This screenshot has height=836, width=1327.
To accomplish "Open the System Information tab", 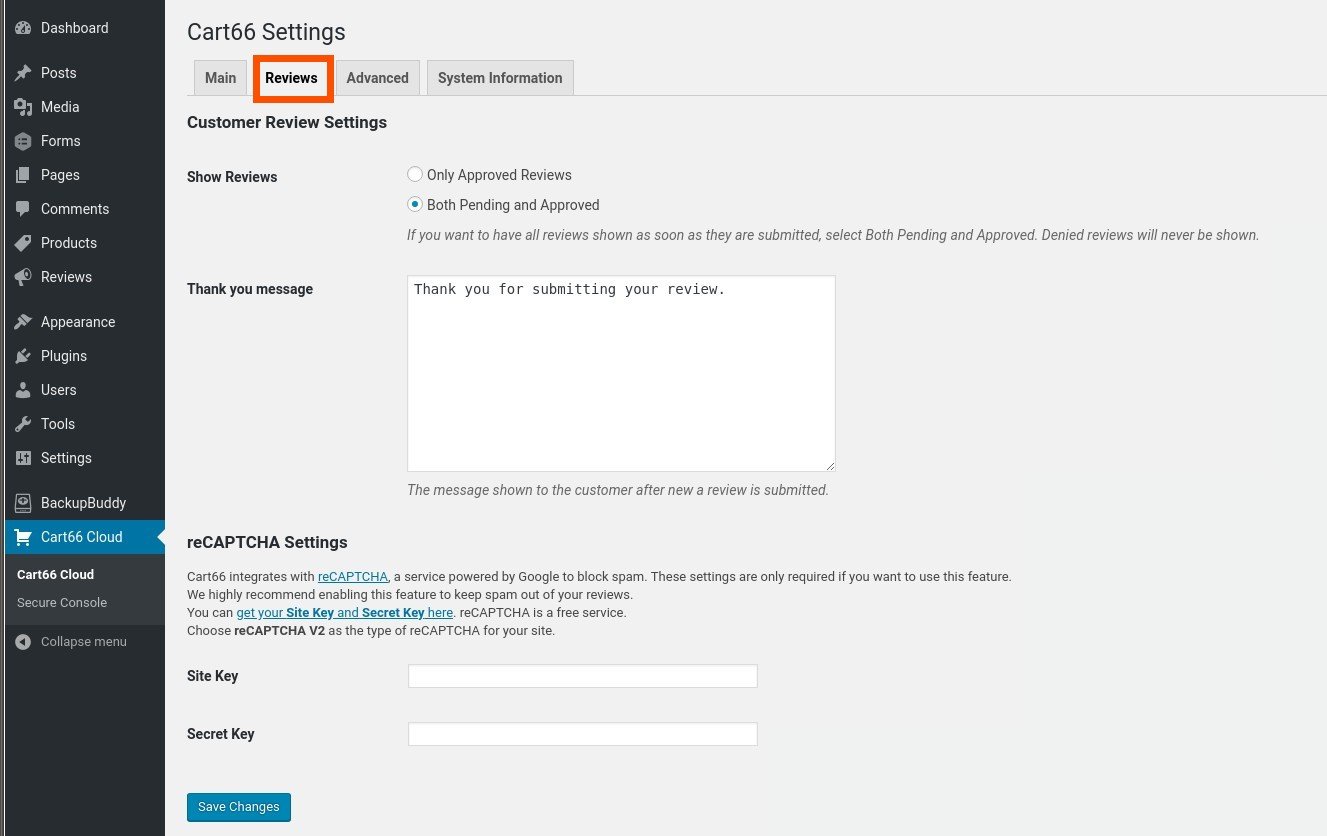I will (500, 78).
